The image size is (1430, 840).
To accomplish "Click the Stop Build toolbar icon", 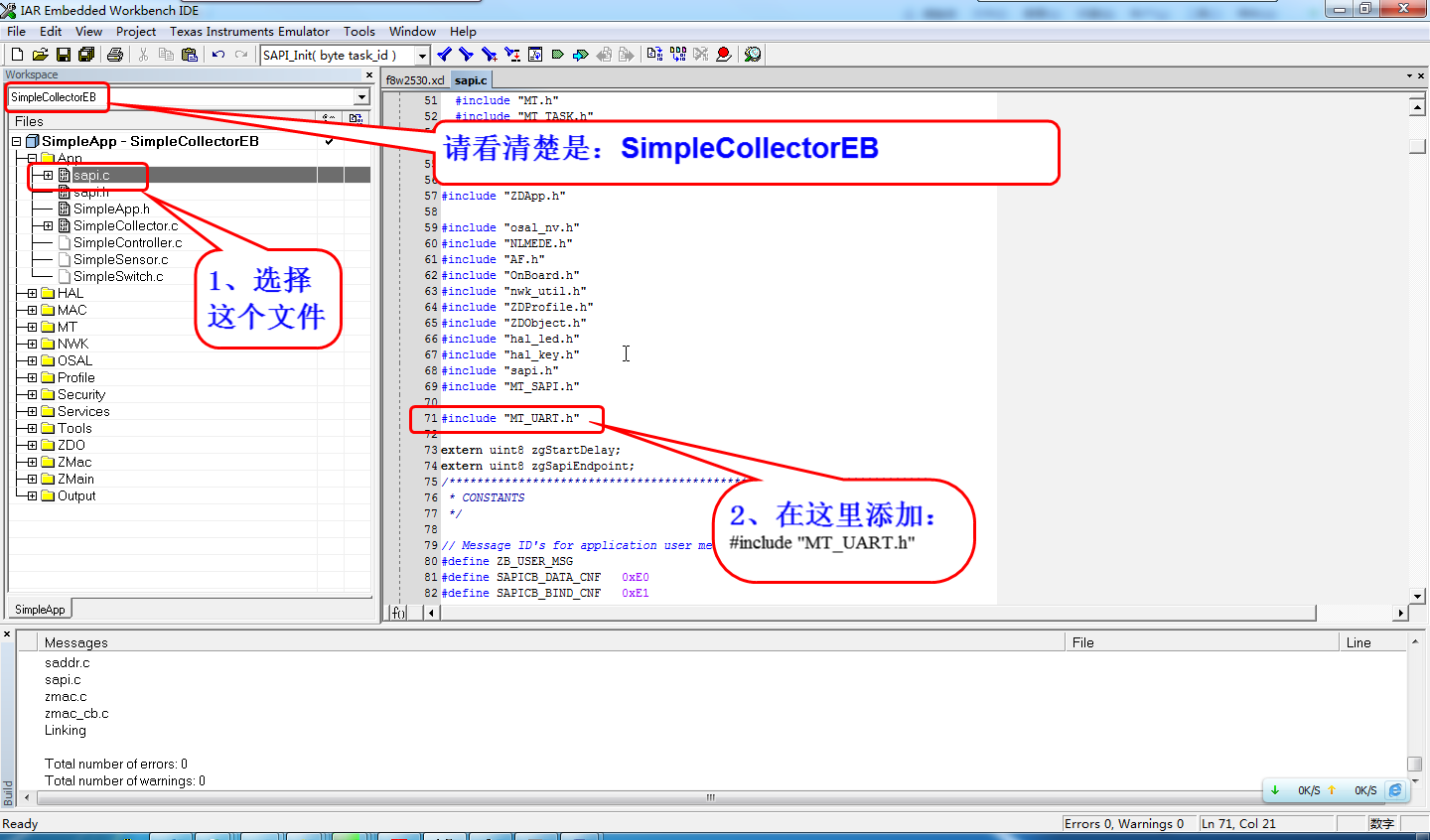I will tap(701, 55).
